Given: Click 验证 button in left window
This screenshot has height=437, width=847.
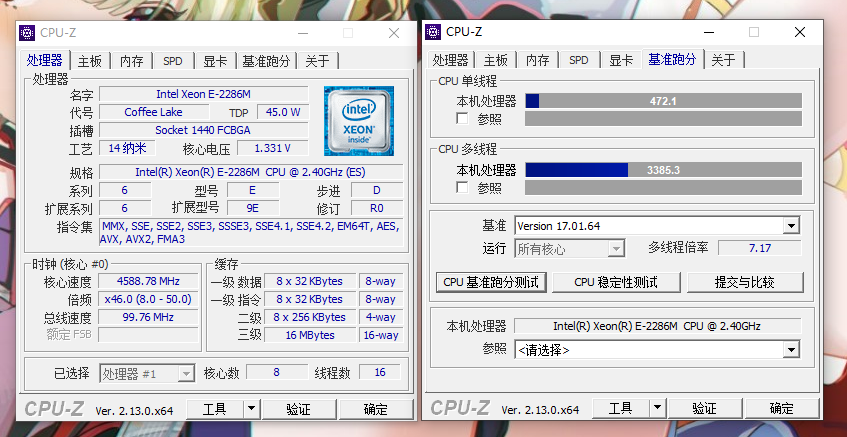Looking at the screenshot, I should click(299, 409).
